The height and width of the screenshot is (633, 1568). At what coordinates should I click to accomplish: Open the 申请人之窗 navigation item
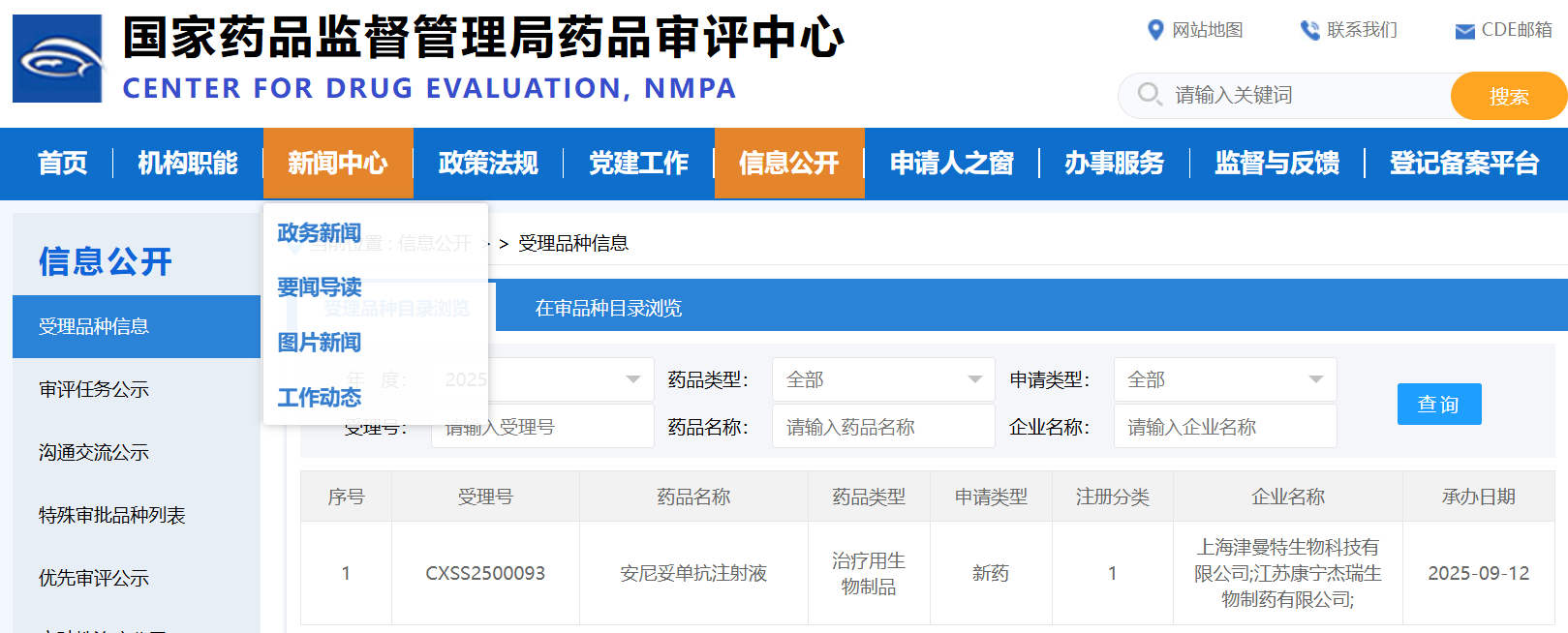[951, 164]
